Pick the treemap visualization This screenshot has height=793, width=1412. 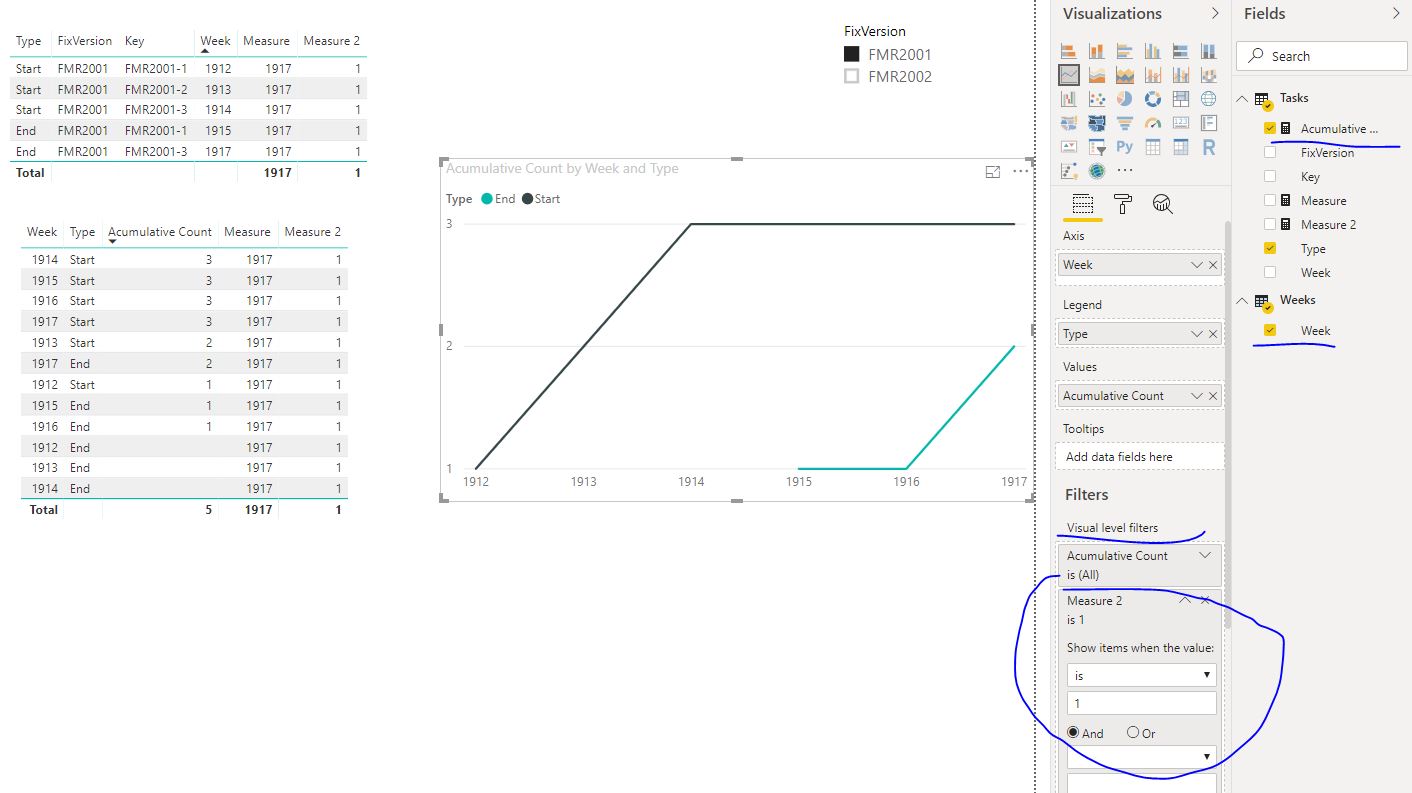[1181, 99]
